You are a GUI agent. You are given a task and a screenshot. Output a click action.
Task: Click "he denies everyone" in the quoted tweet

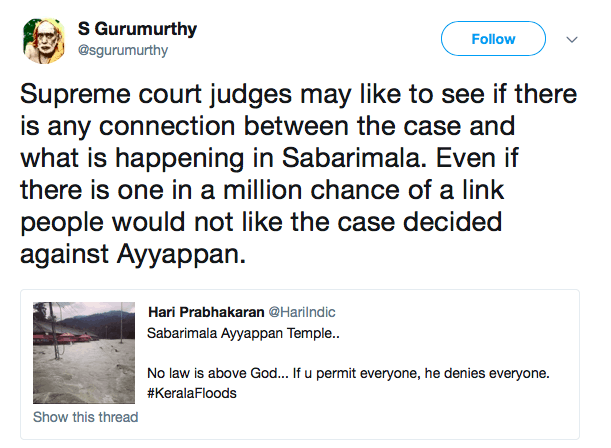pos(480,372)
